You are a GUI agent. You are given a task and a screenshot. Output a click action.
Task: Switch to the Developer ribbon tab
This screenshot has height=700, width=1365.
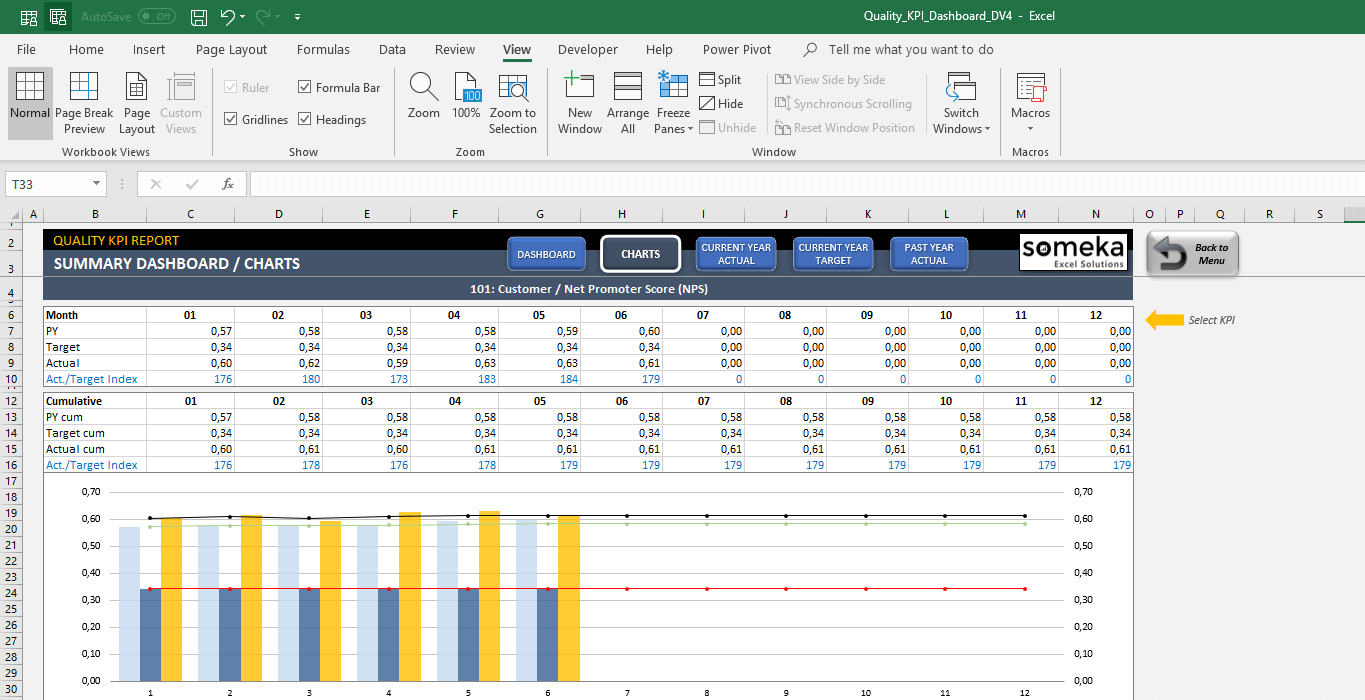[587, 49]
